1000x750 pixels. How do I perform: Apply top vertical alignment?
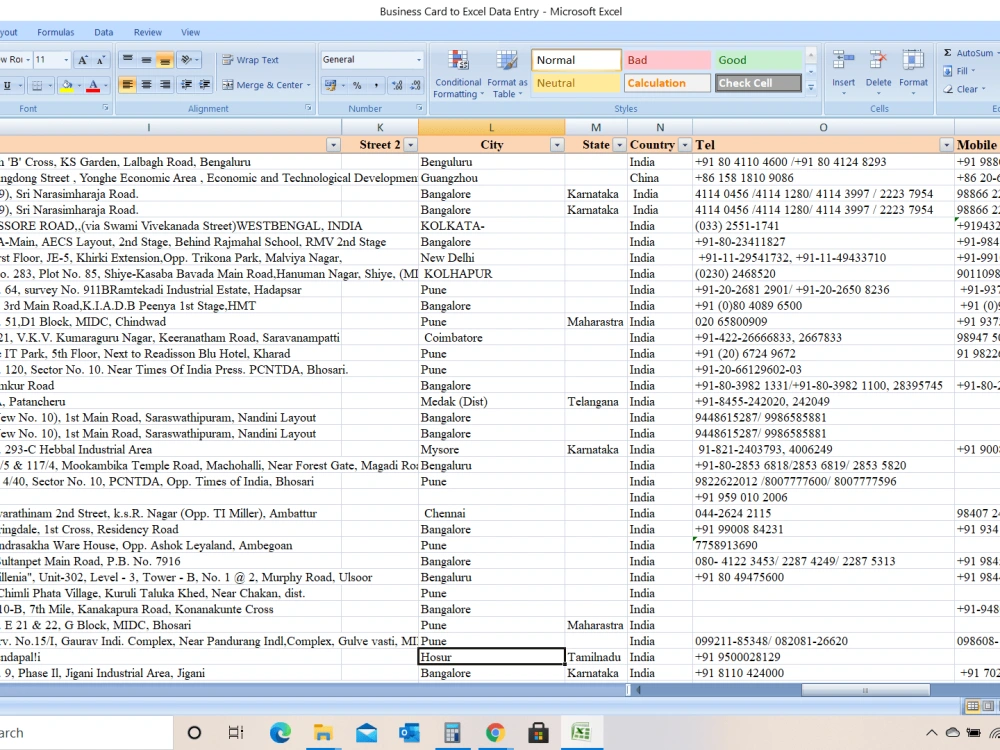(128, 60)
